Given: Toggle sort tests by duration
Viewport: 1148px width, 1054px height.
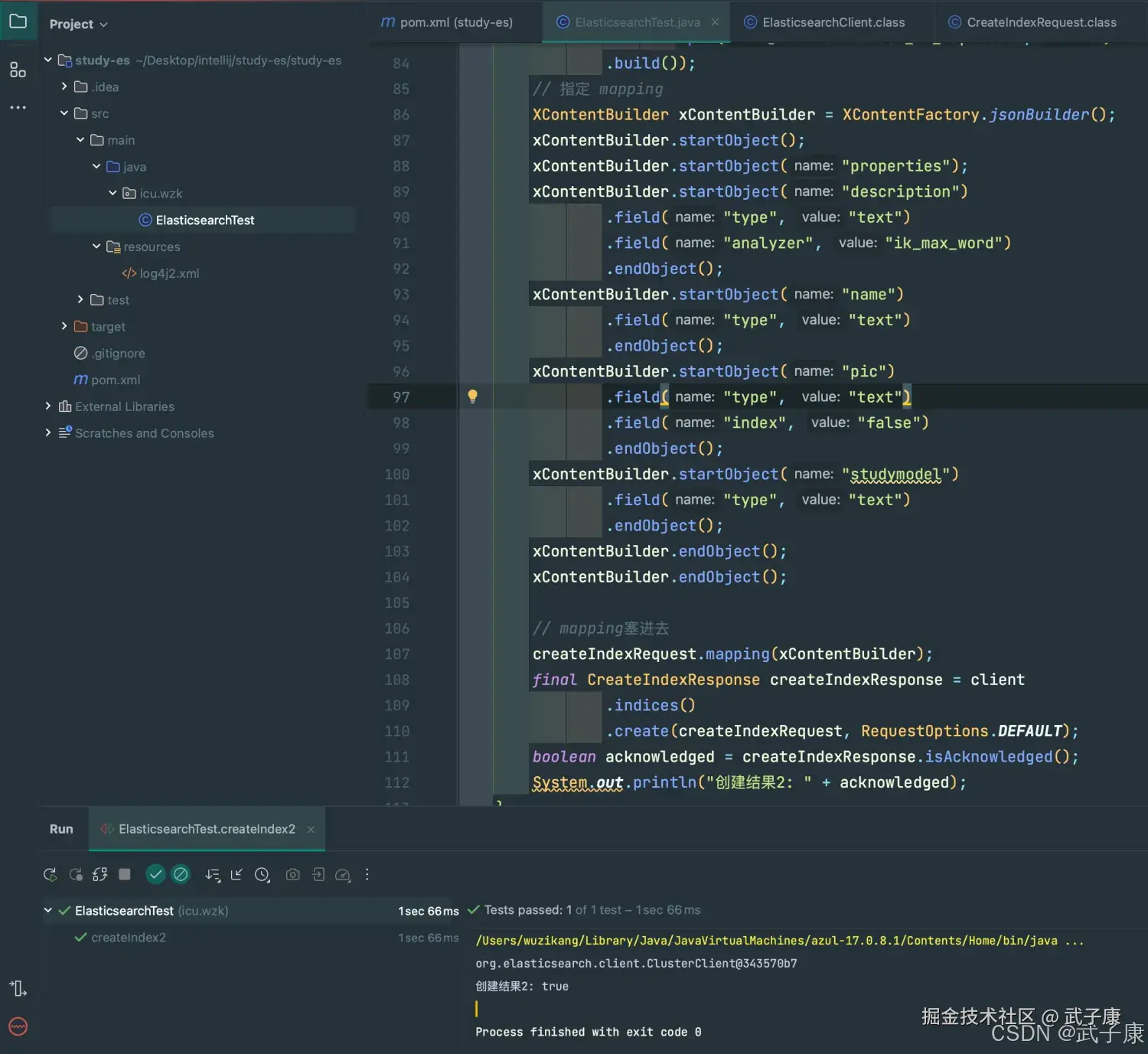Looking at the screenshot, I should coord(212,874).
